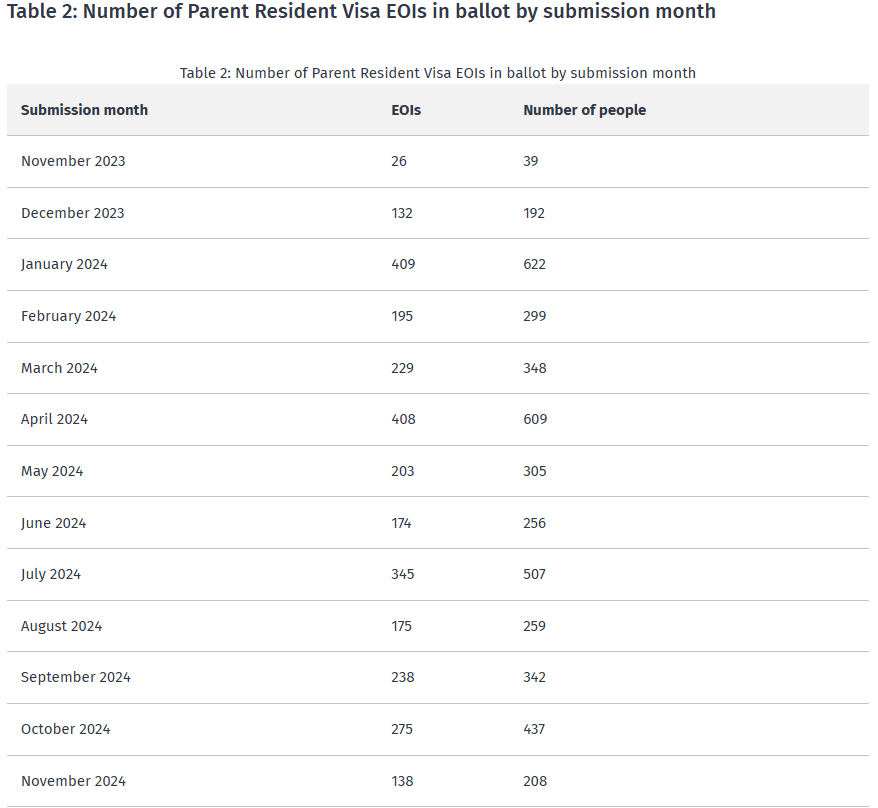
Task: Click the January 2024 EOIs value 409
Action: pyautogui.click(x=403, y=264)
